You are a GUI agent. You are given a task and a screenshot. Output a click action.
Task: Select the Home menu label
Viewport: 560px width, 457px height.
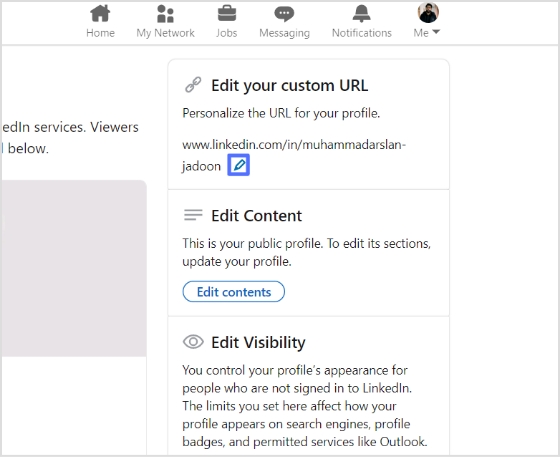coord(100,33)
